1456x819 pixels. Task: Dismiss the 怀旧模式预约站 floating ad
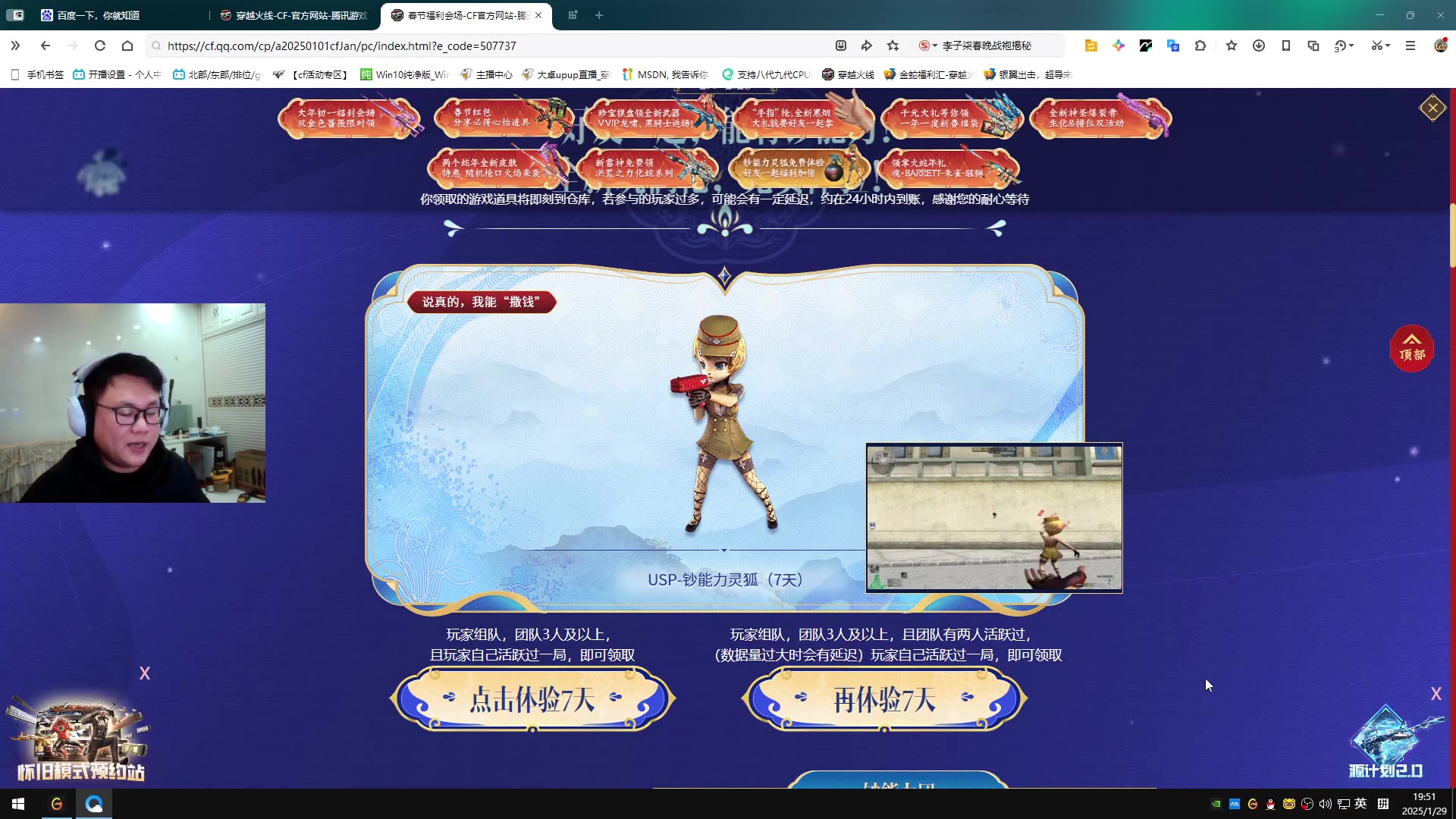pos(145,673)
